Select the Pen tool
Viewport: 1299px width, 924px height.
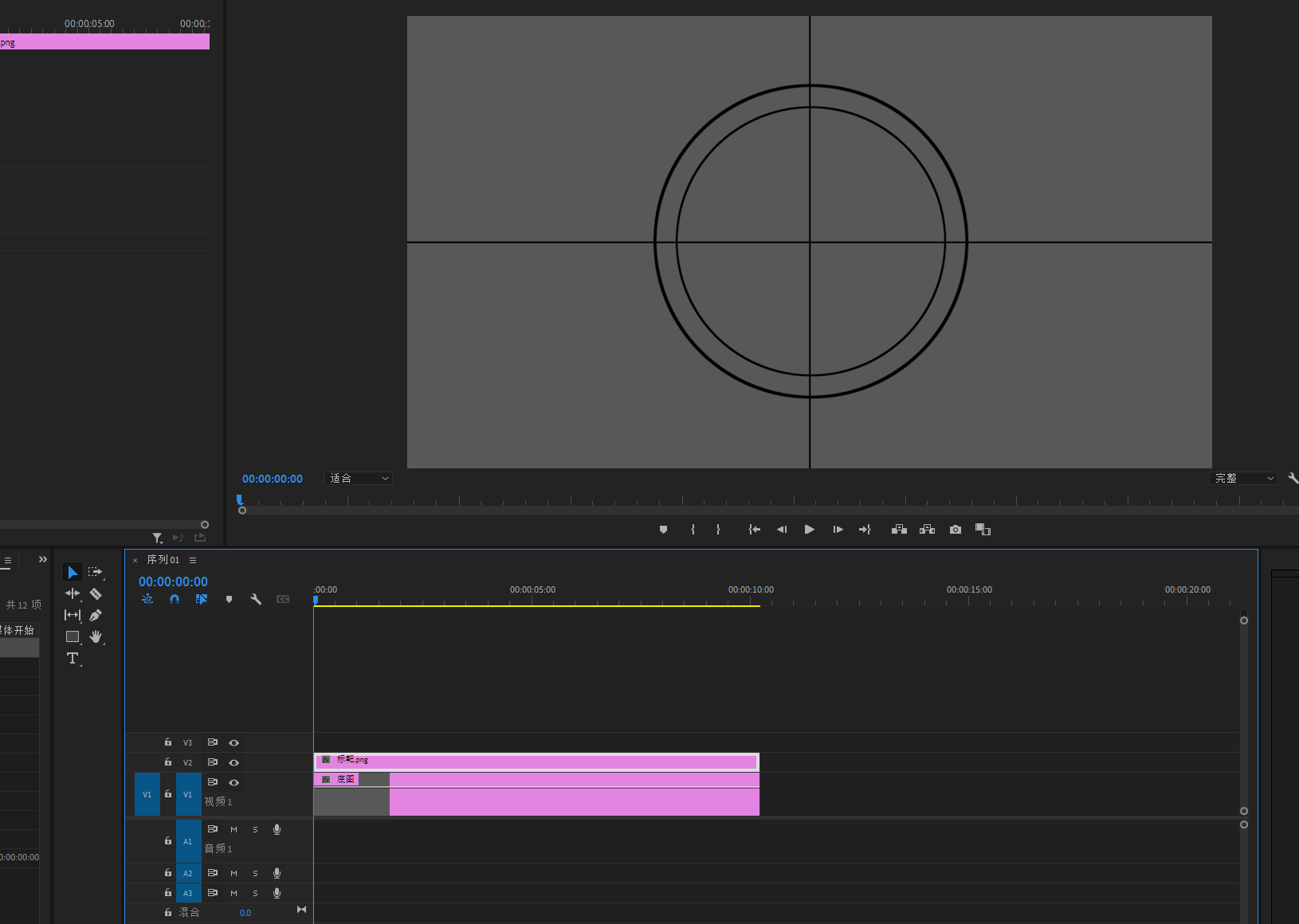click(96, 616)
